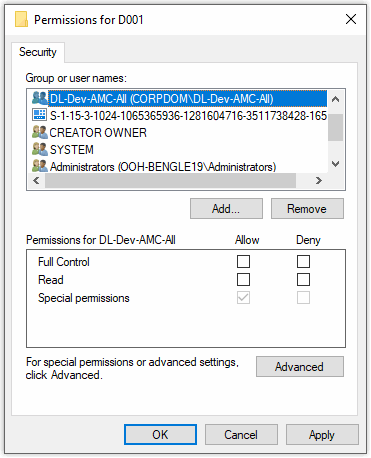Check Allow for Full Control
Viewport: 371px width, 458px height.
pos(243,262)
